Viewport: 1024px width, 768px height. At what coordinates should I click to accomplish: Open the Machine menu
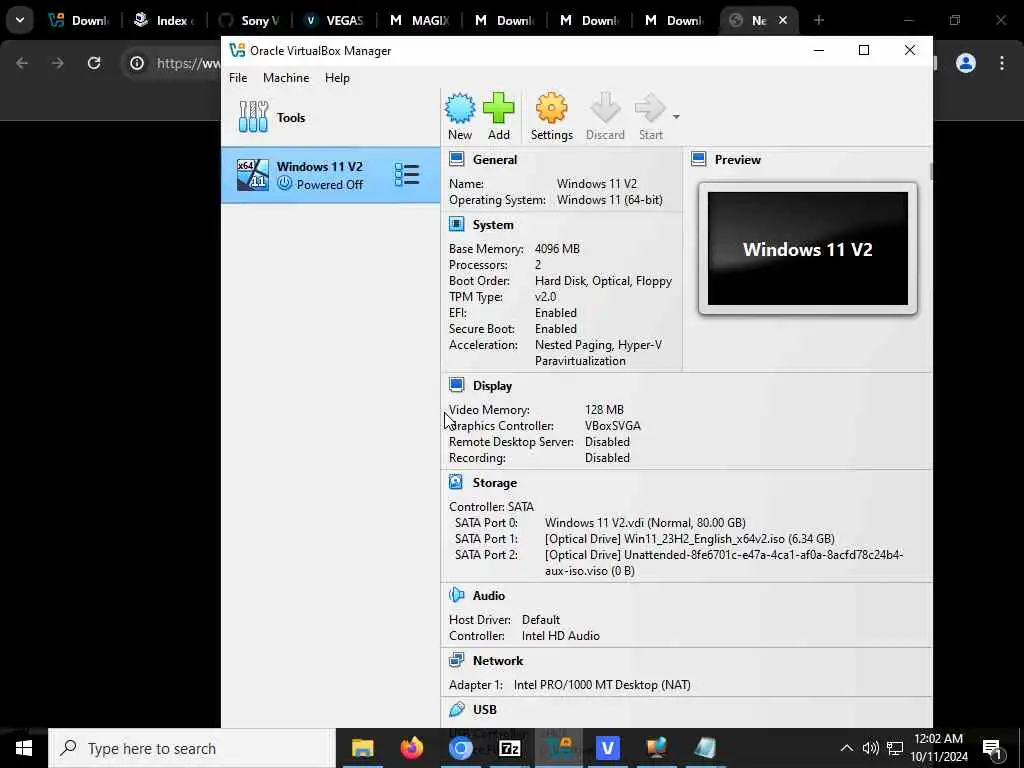pos(286,78)
